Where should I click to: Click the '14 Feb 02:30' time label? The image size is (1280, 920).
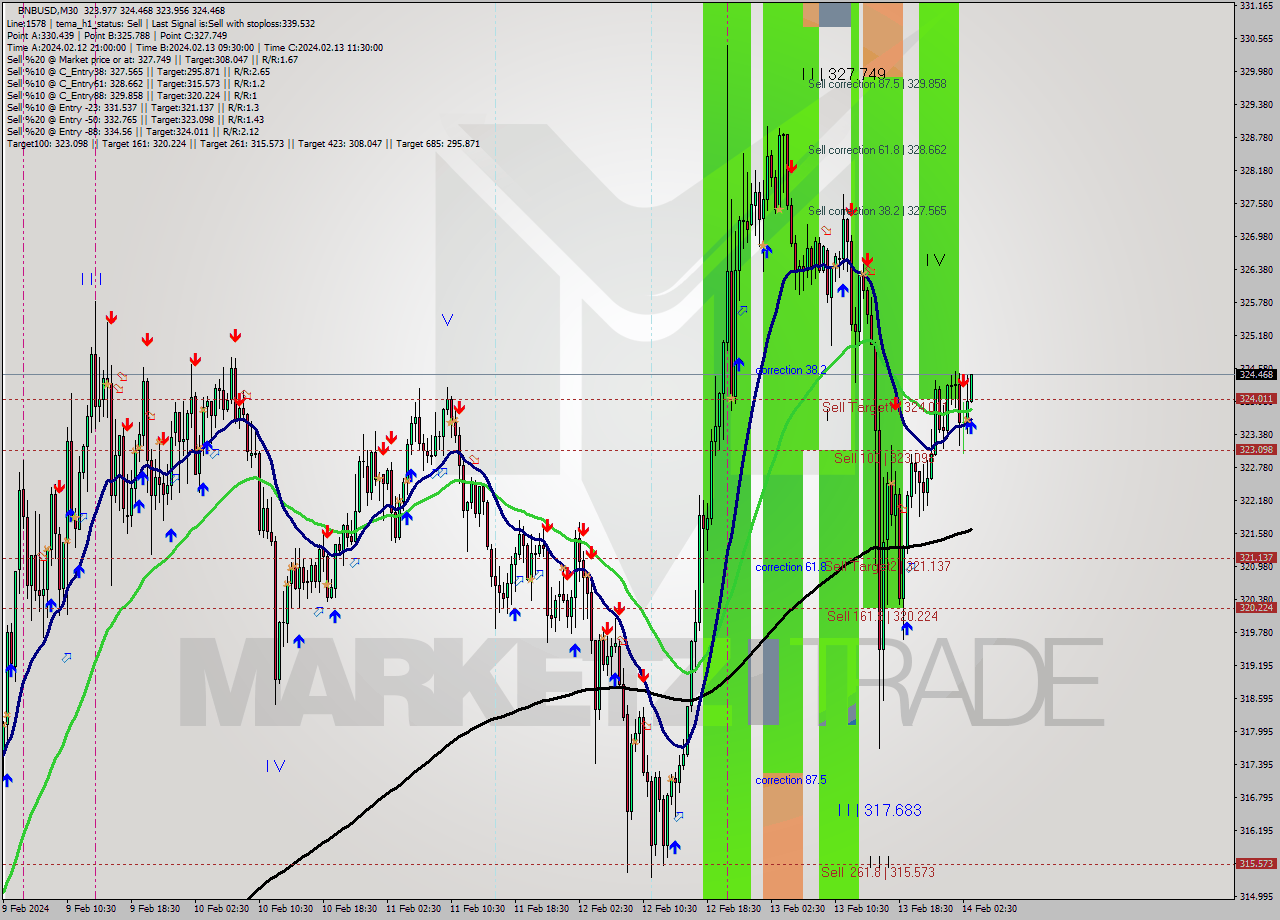[989, 909]
